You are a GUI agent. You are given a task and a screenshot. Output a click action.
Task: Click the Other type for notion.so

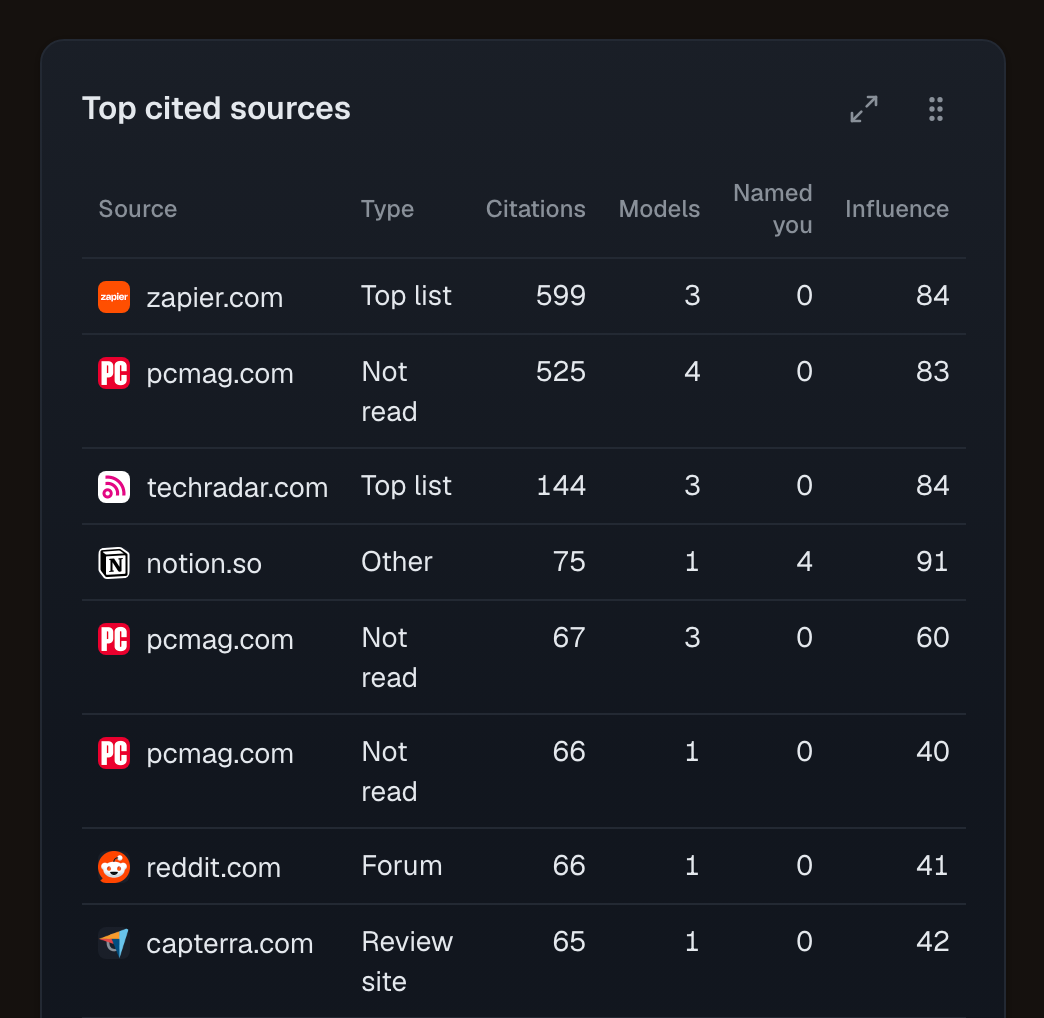click(397, 561)
